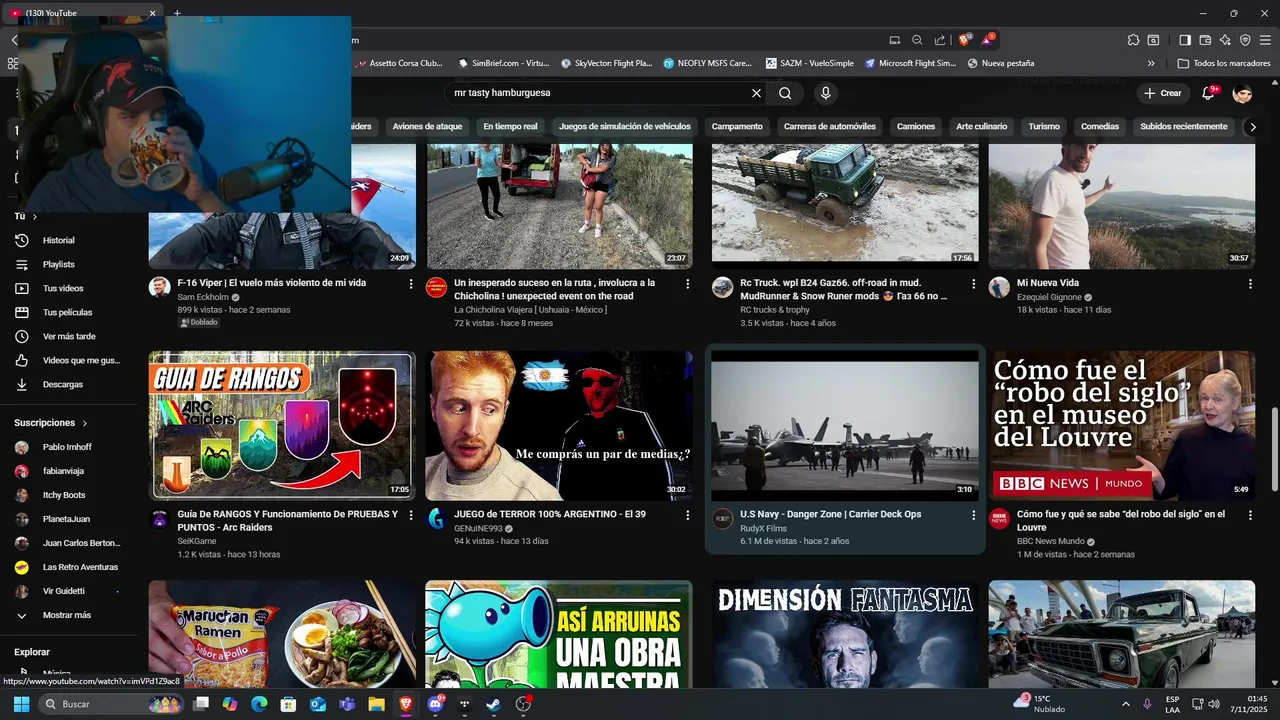Open the SkyVector Flight Plan bookmark
This screenshot has width=1280, height=720.
606,63
